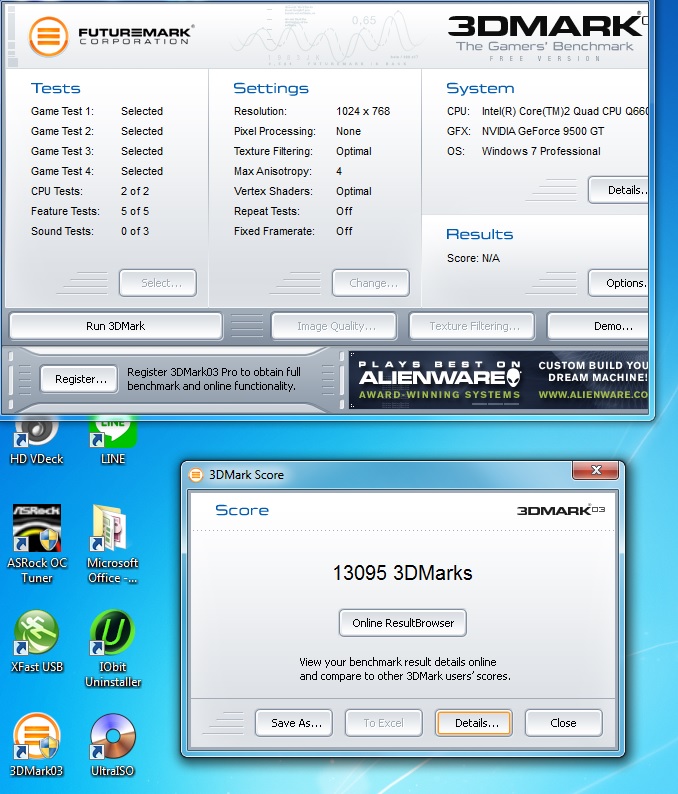Screen dimensions: 678x794
Task: Open the Online ResultBrowser
Action: 403,623
